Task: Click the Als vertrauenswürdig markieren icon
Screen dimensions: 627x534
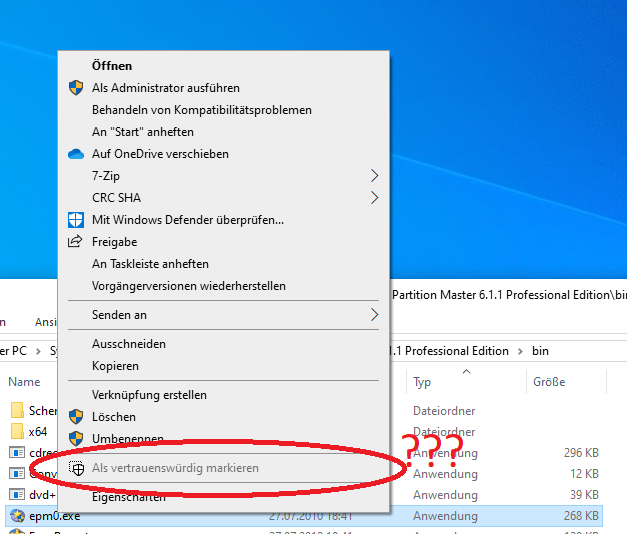Action: click(76, 468)
